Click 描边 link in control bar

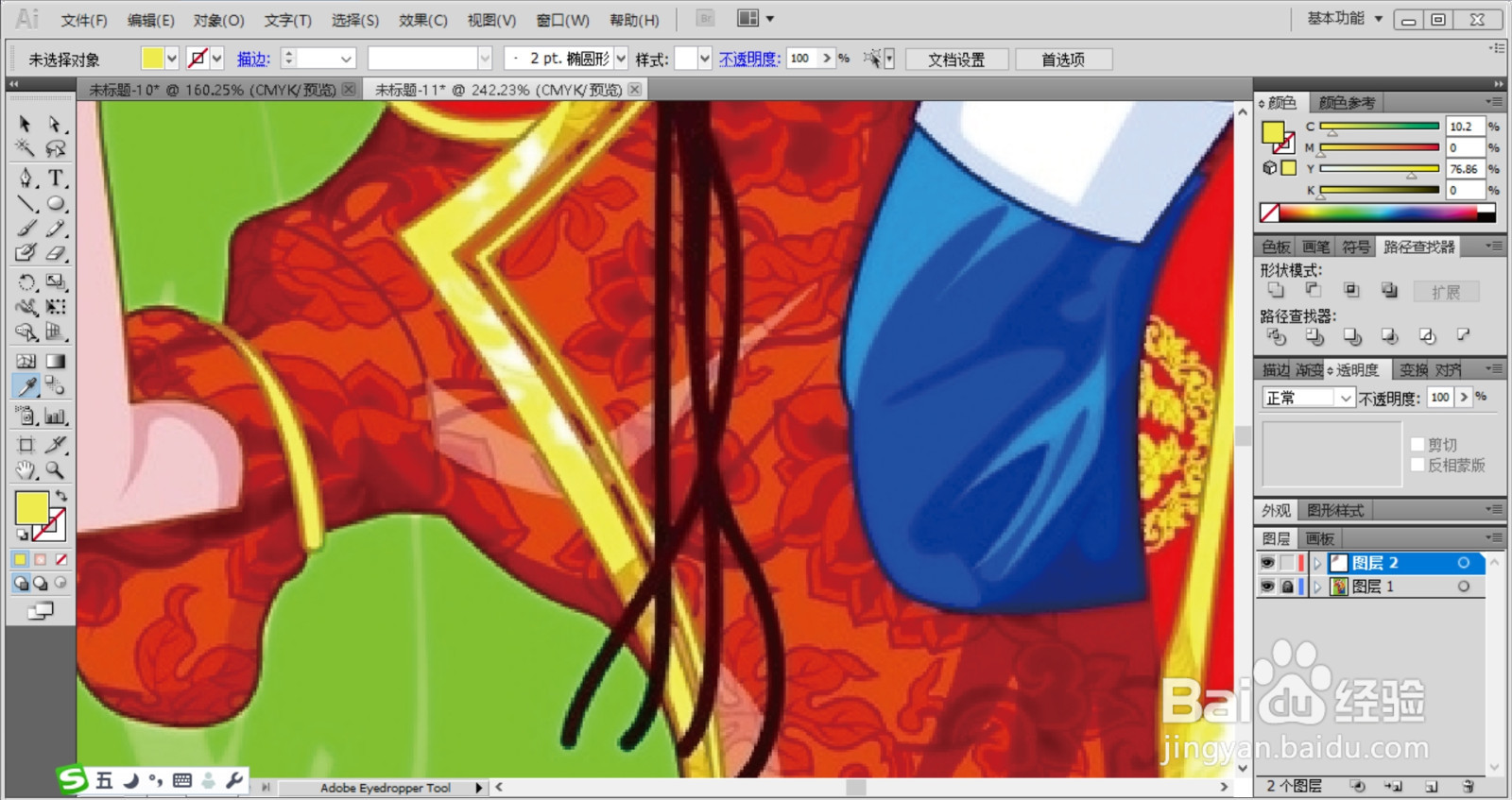click(x=253, y=59)
